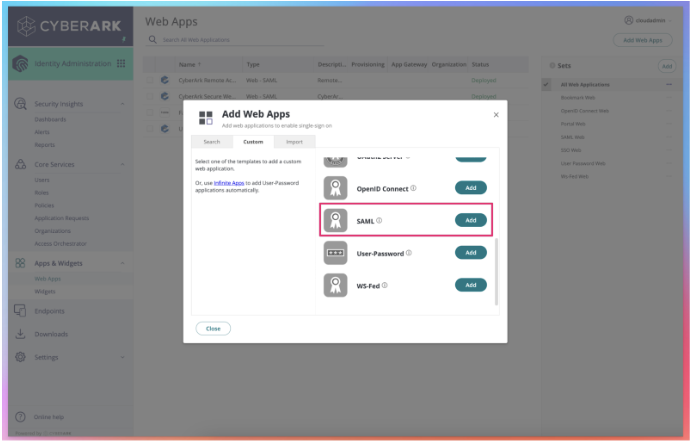The height and width of the screenshot is (444, 692).
Task: Select OpenID Connect Web set
Action: pos(585,111)
